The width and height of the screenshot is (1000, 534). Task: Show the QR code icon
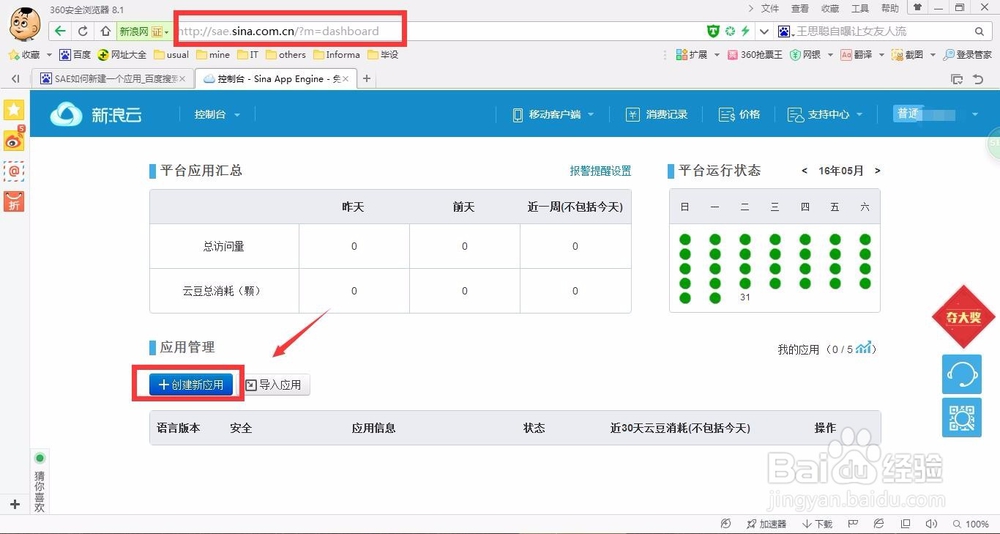[962, 418]
